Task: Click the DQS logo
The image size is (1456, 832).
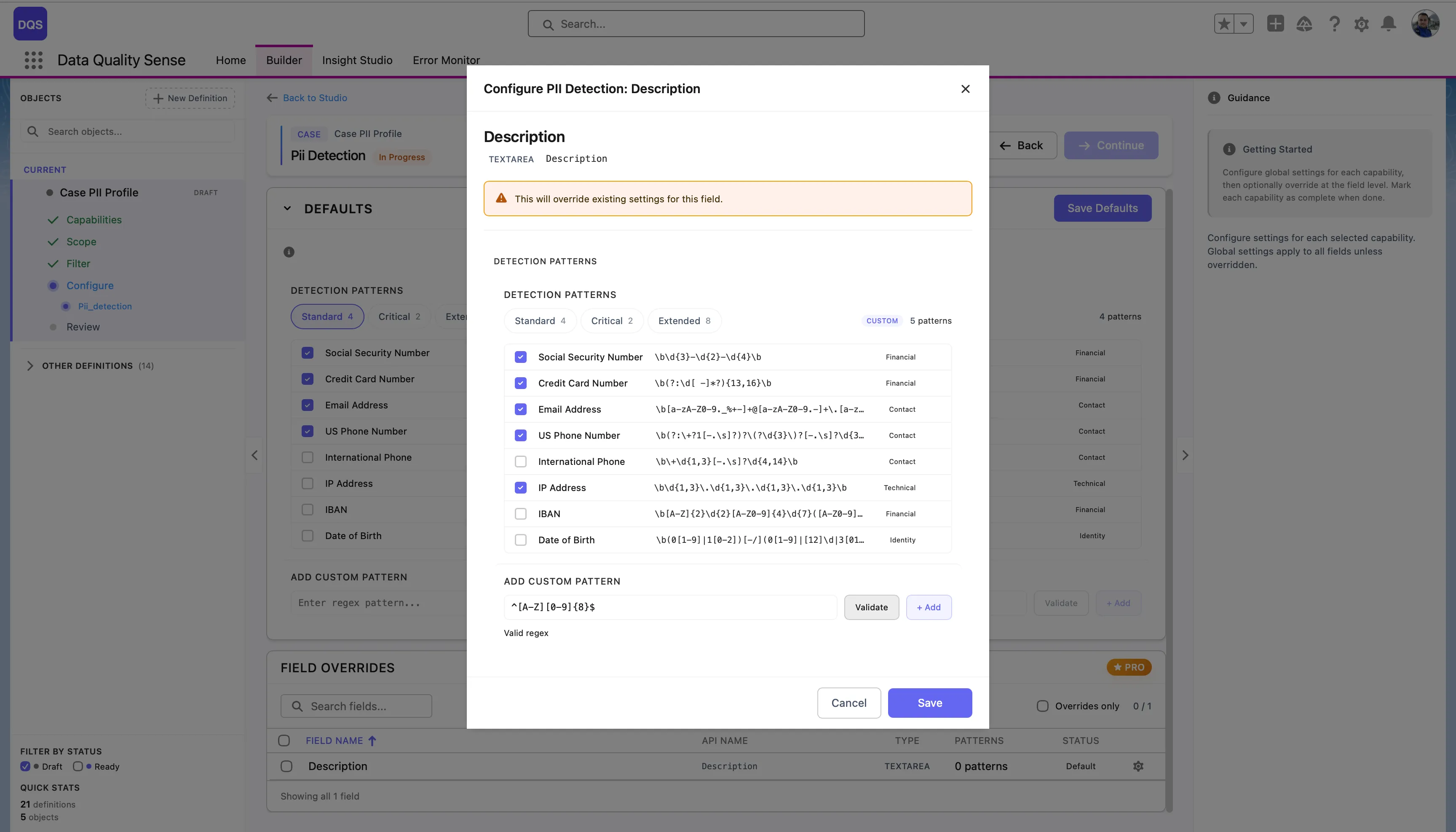Action: tap(30, 24)
